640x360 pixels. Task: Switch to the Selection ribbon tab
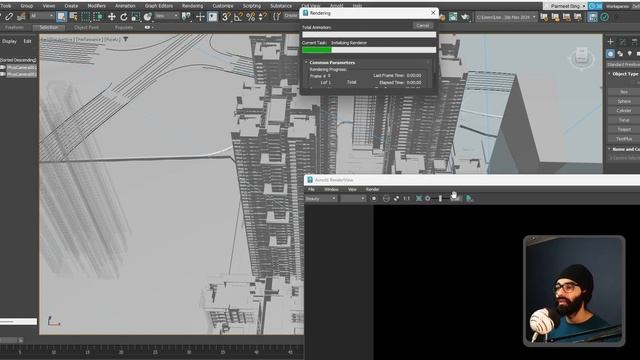tap(49, 27)
